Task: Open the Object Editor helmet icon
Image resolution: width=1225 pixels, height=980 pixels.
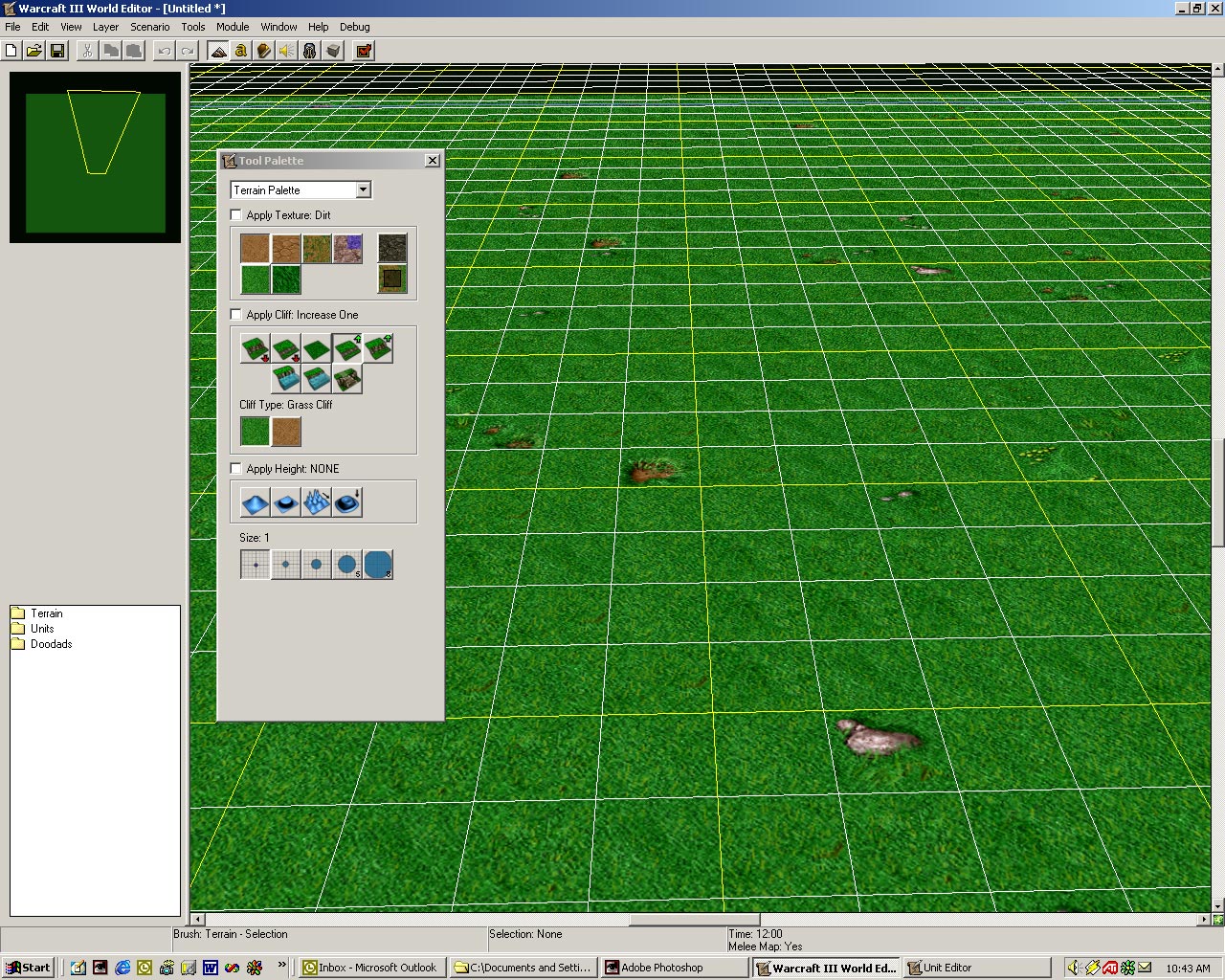Action: [x=310, y=51]
